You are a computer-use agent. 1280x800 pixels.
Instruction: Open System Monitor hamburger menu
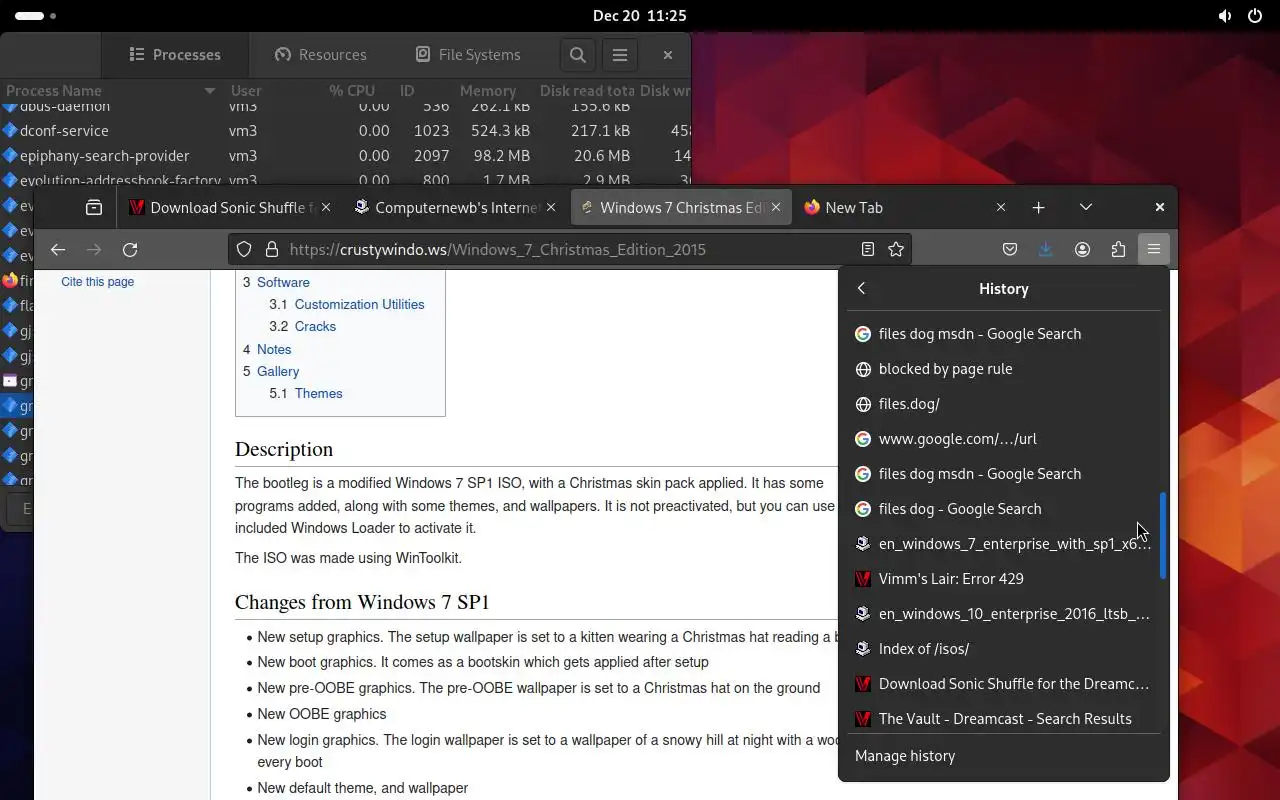click(620, 55)
